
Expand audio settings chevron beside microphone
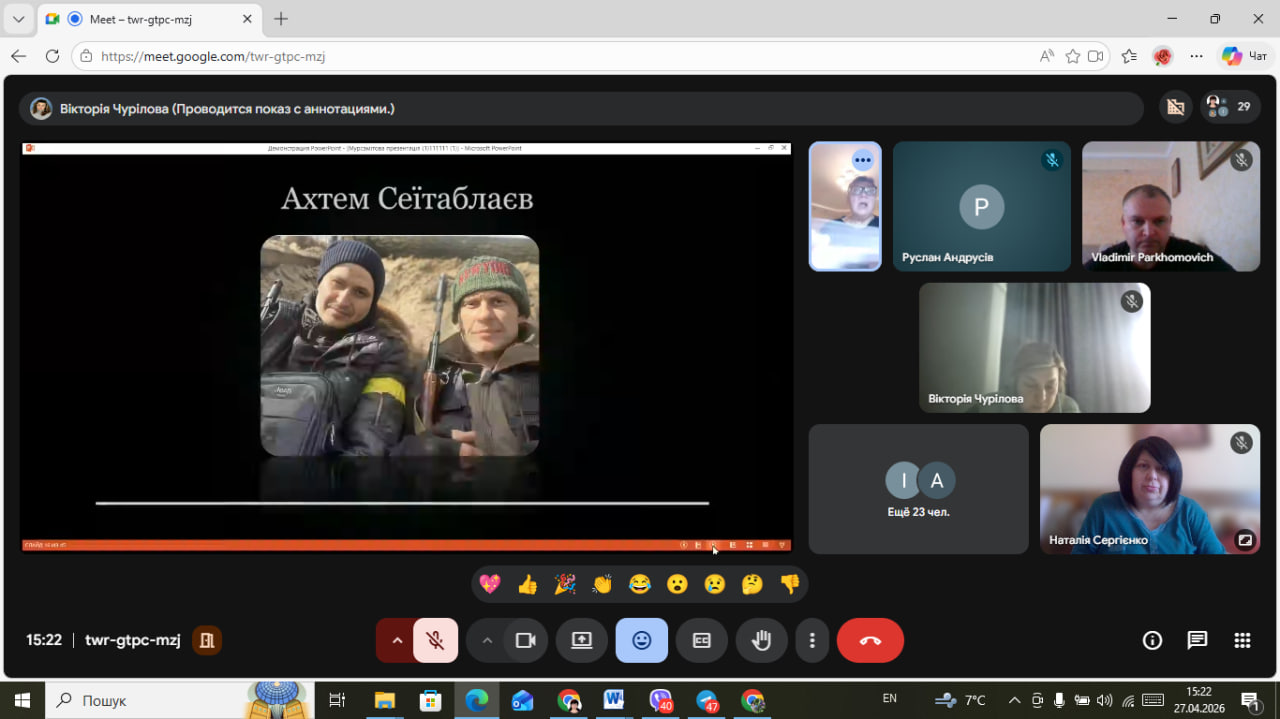(x=397, y=641)
